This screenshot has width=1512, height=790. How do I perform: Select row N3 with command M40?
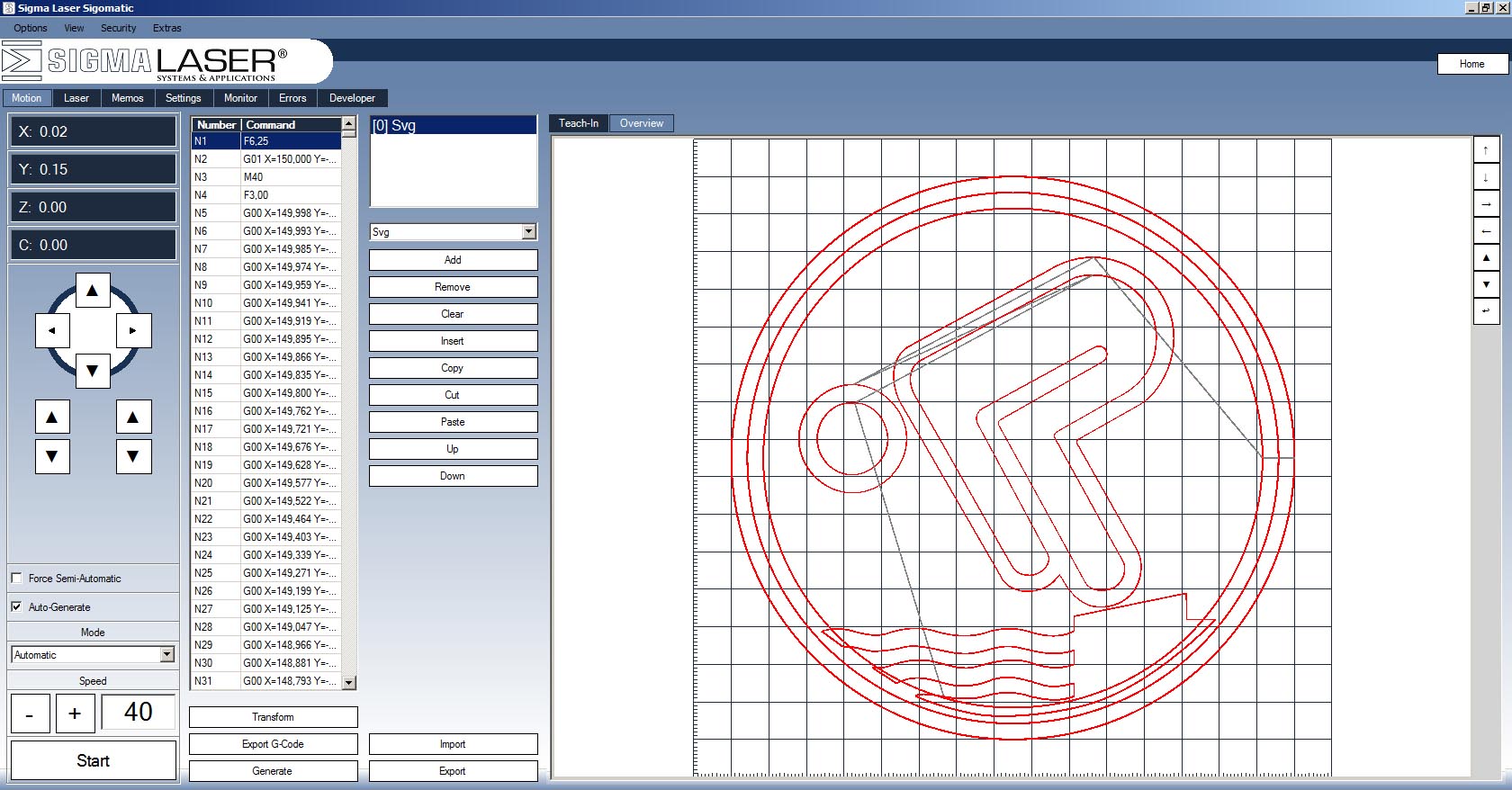tap(266, 177)
